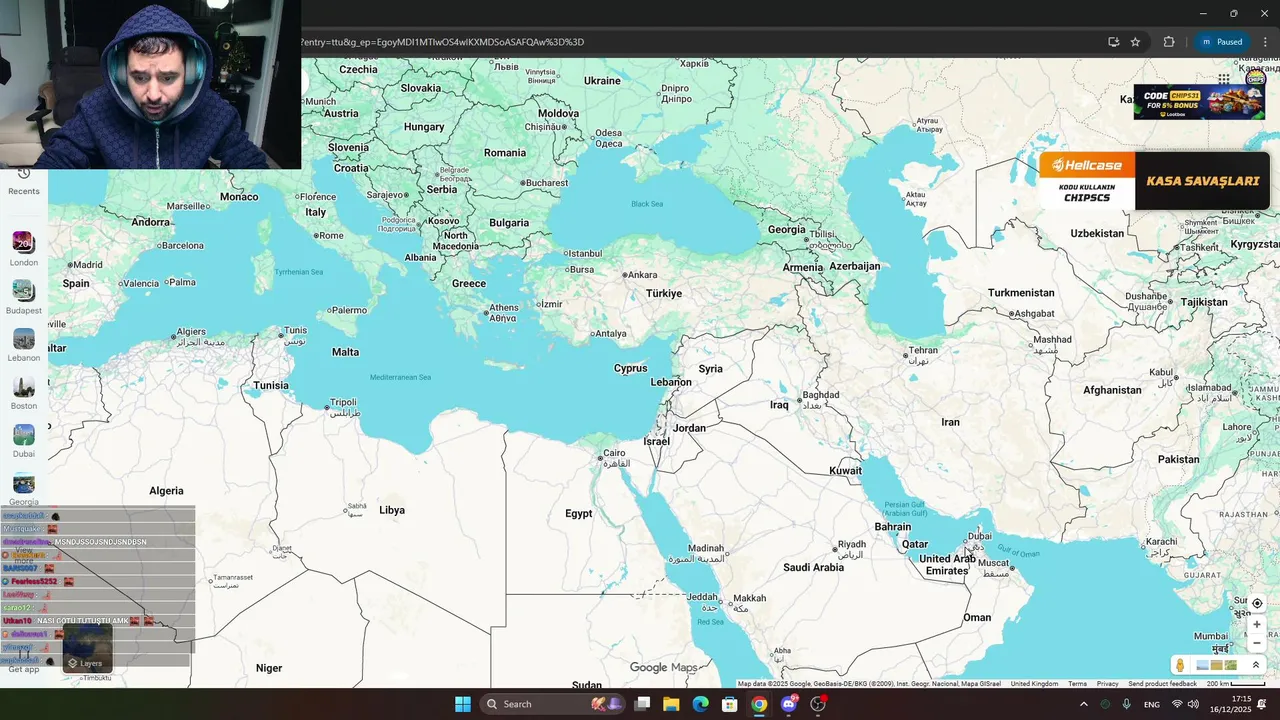Click the Algeria country label
This screenshot has height=720, width=1280.
(x=166, y=490)
